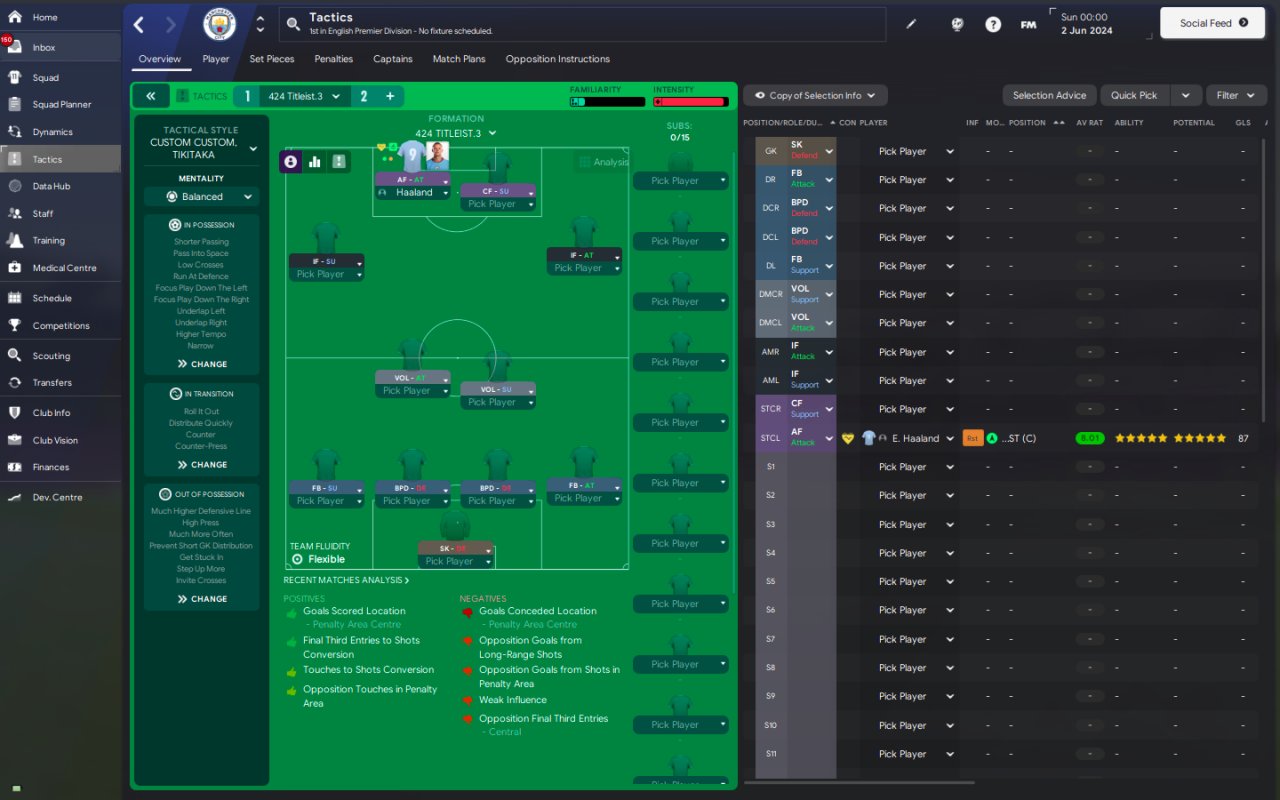Click Change under Out Of Possession
Image resolution: width=1280 pixels, height=800 pixels.
202,599
